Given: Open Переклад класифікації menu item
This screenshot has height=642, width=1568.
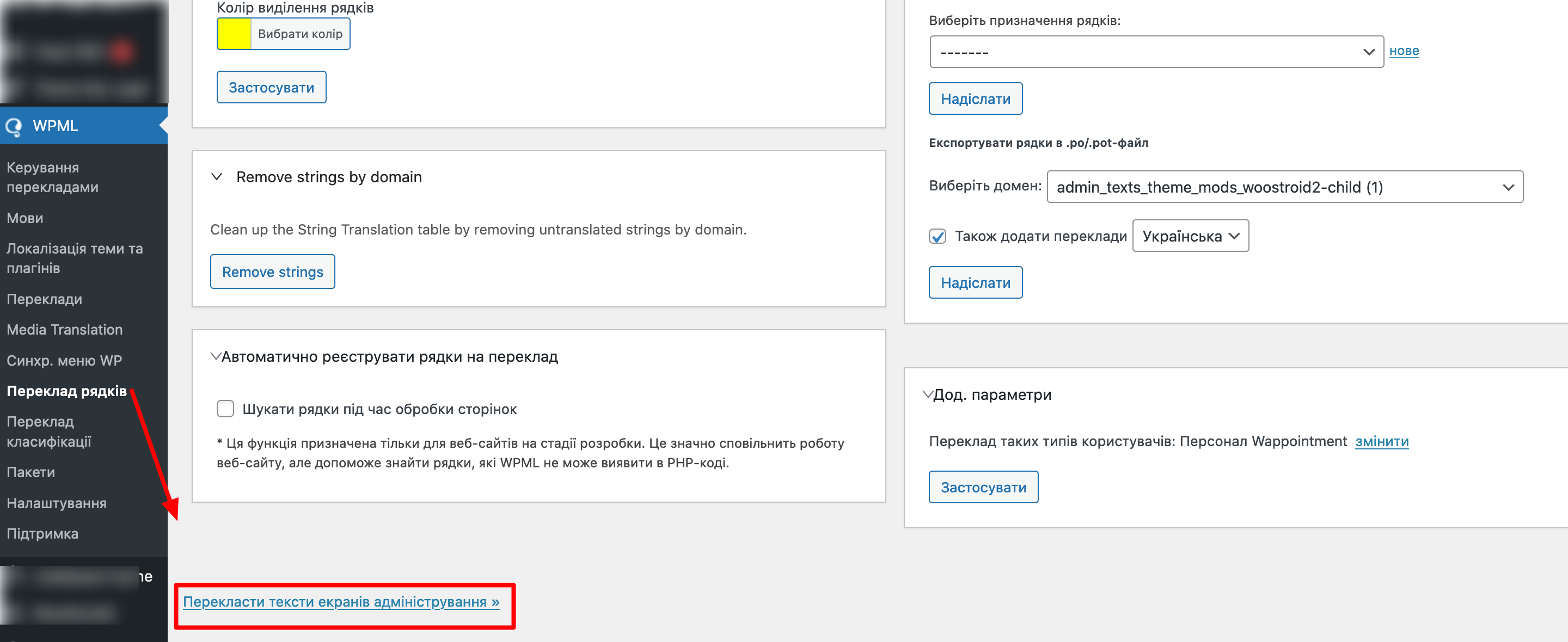Looking at the screenshot, I should (x=50, y=431).
